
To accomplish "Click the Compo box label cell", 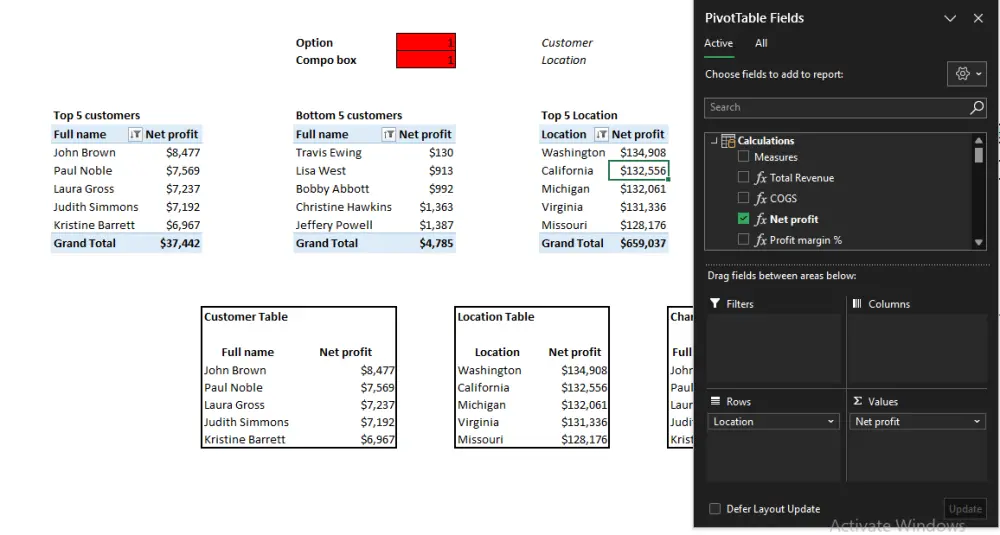I will tap(325, 60).
